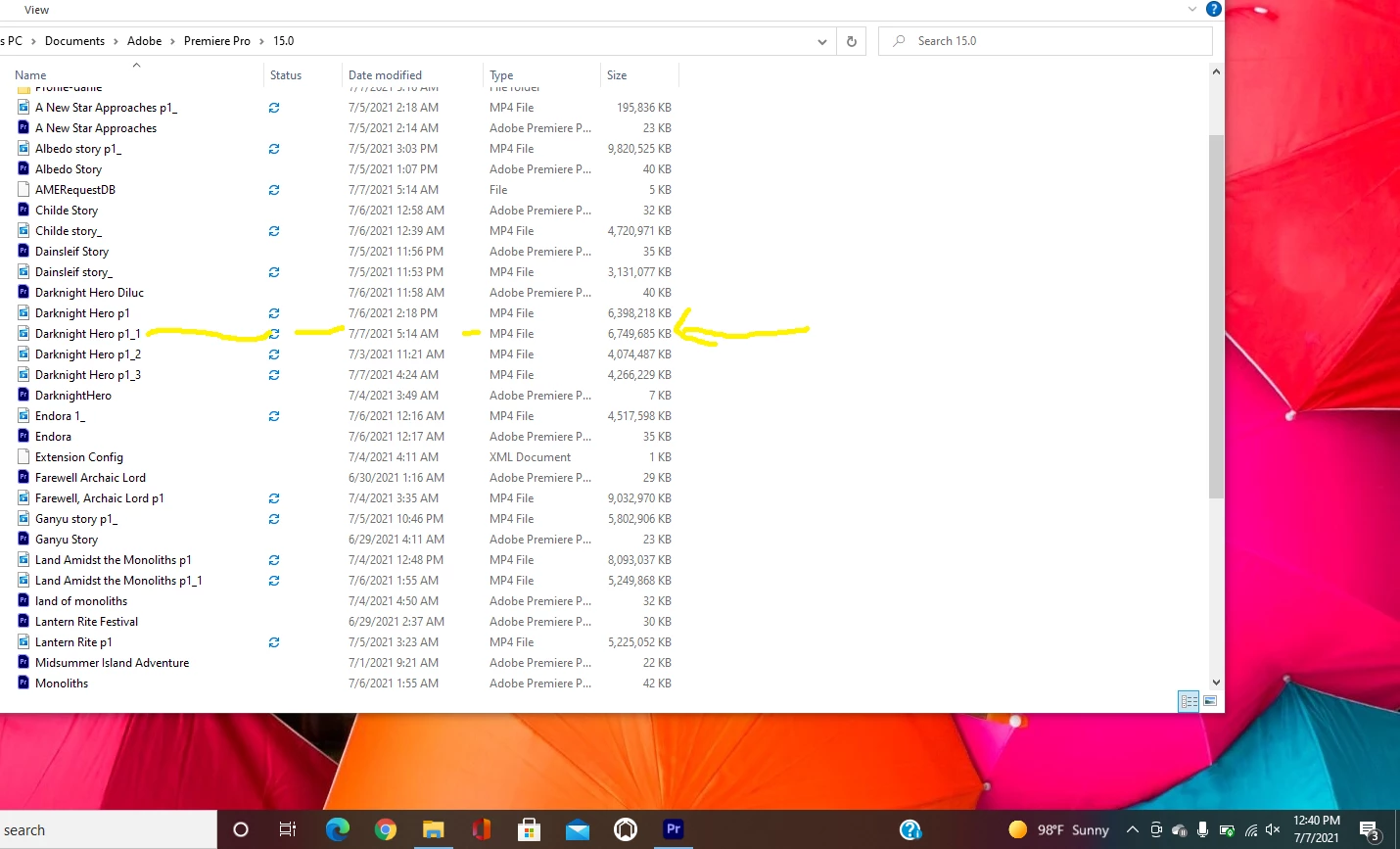Open Explorer help with the blue question mark
Viewport: 1400px width, 849px height.
[x=1213, y=9]
